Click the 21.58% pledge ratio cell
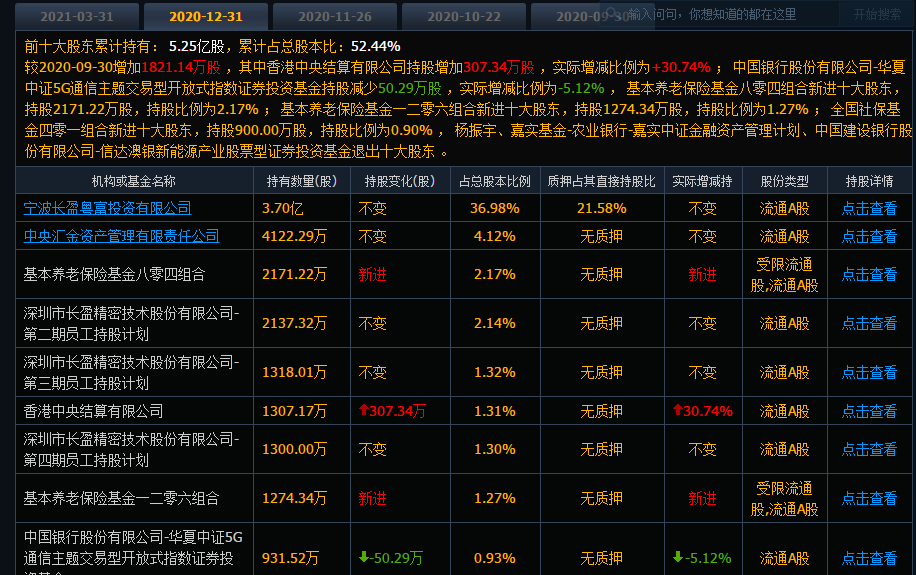916x575 pixels. 602,208
